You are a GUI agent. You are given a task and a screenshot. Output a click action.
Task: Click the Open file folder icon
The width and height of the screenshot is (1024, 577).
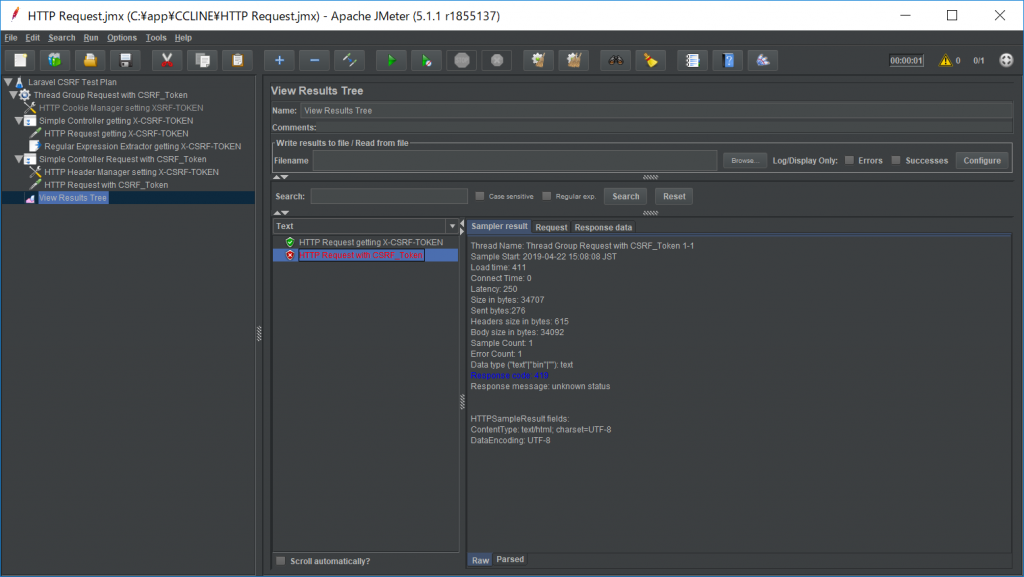tap(90, 61)
